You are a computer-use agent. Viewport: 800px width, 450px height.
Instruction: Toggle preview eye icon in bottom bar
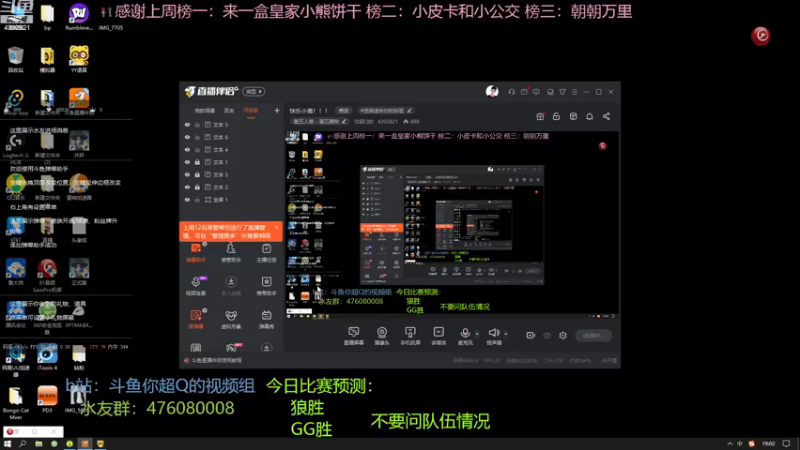tap(547, 335)
